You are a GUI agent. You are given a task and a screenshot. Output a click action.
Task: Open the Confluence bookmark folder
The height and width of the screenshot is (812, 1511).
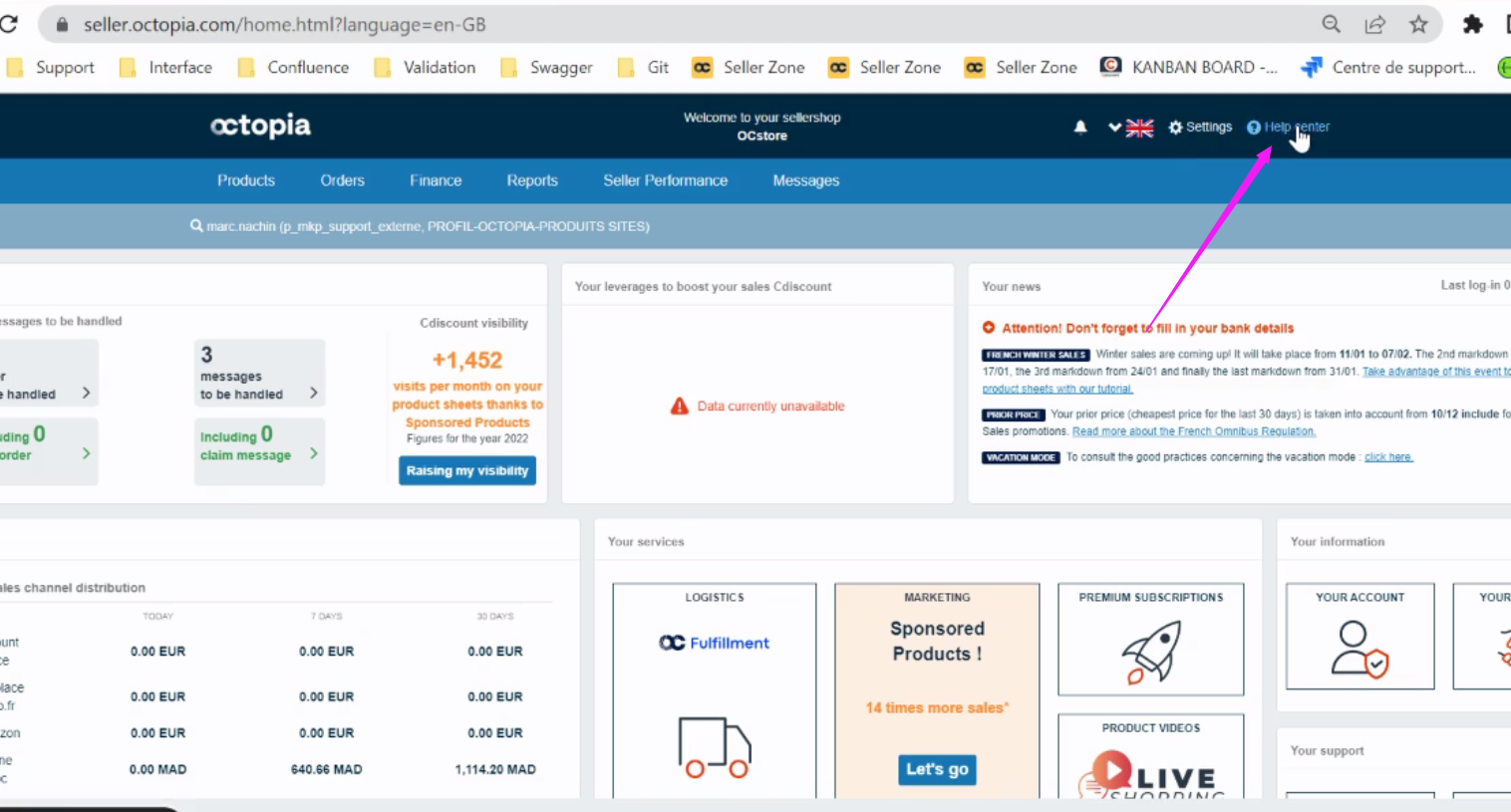(293, 67)
